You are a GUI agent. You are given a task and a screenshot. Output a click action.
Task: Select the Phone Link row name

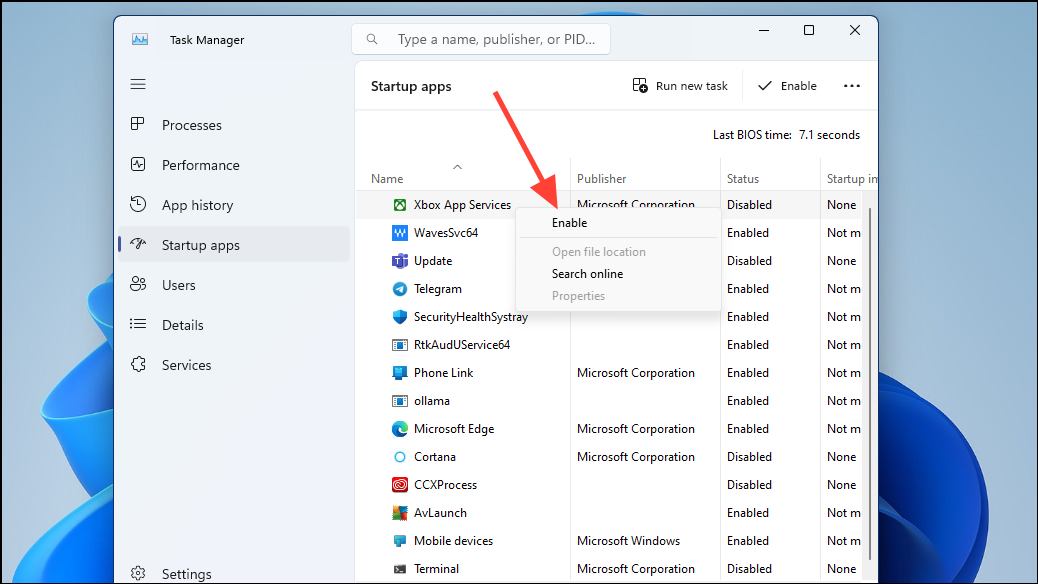click(444, 373)
